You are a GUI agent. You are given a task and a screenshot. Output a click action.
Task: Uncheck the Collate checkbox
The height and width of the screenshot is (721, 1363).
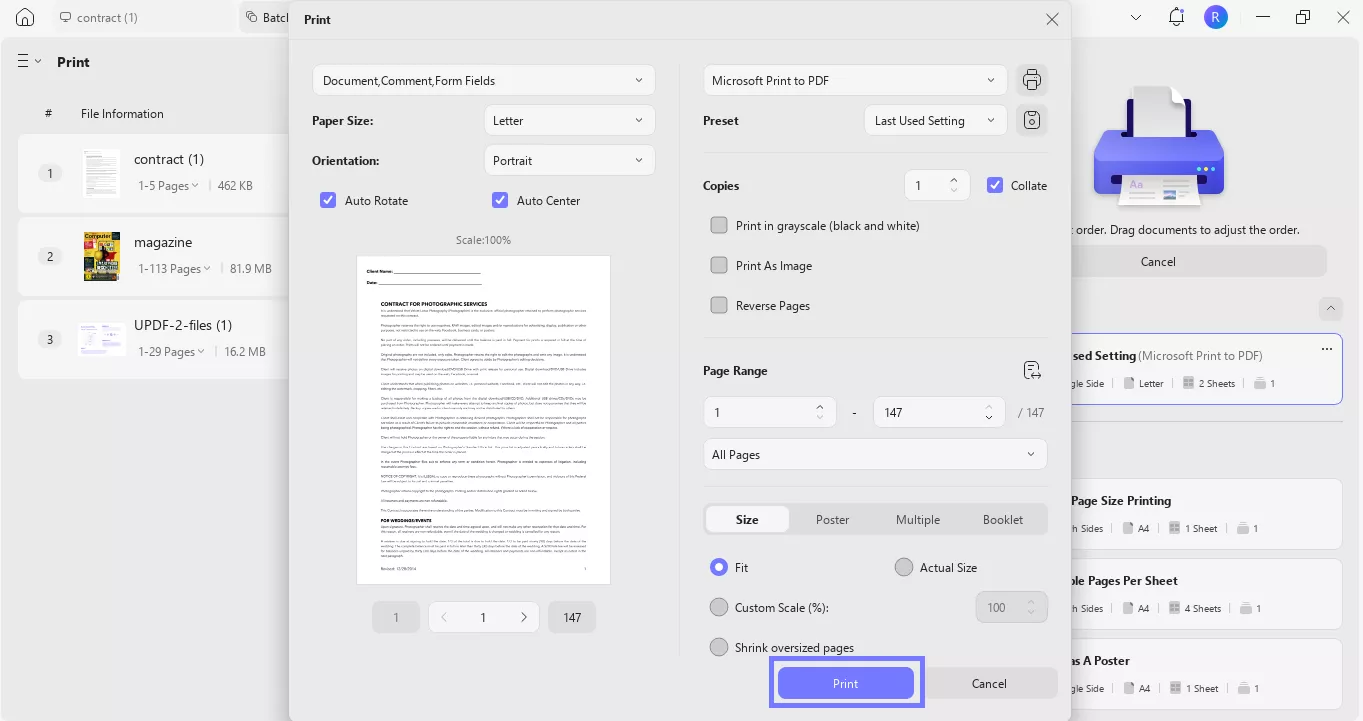pos(995,185)
